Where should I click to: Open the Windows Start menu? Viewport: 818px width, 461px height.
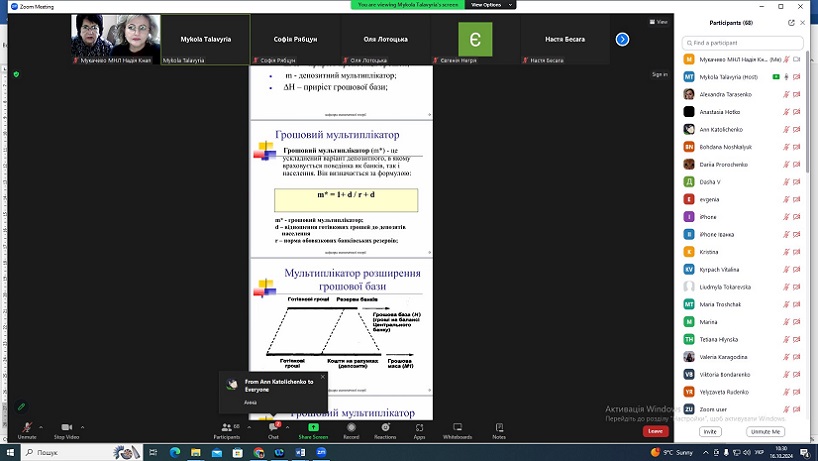coord(10,452)
